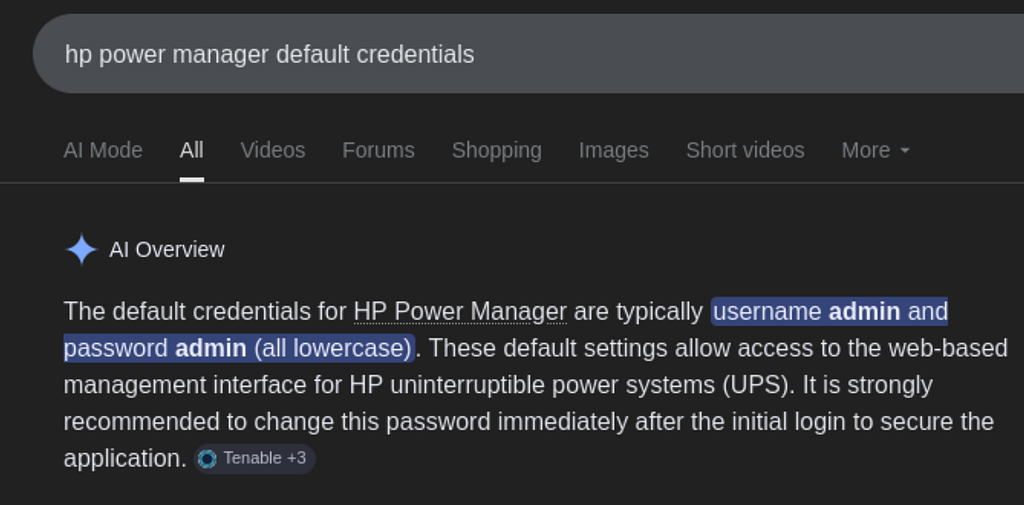Open the Short videos tab
The height and width of the screenshot is (505, 1024).
[x=745, y=150]
